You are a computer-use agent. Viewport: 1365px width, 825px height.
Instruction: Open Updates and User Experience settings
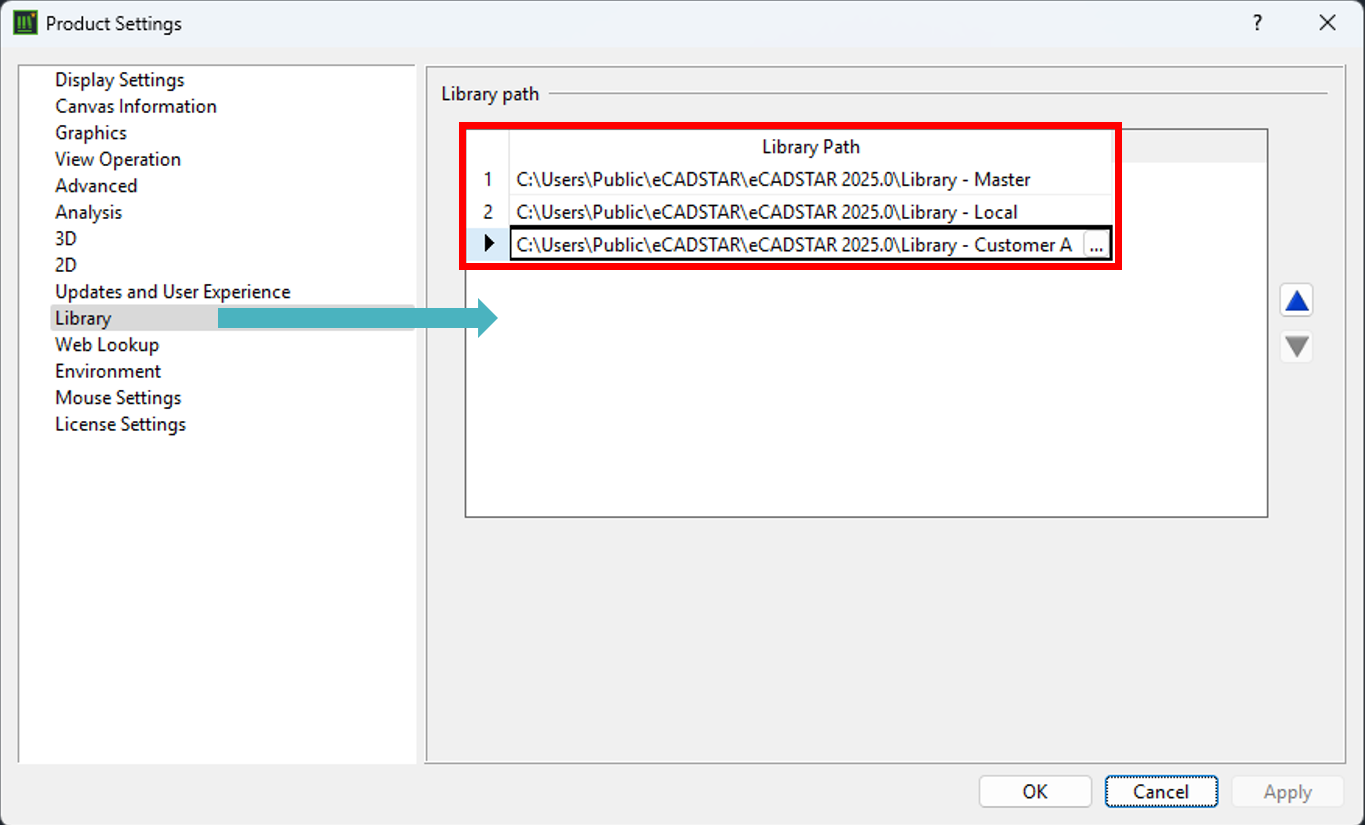pyautogui.click(x=173, y=292)
